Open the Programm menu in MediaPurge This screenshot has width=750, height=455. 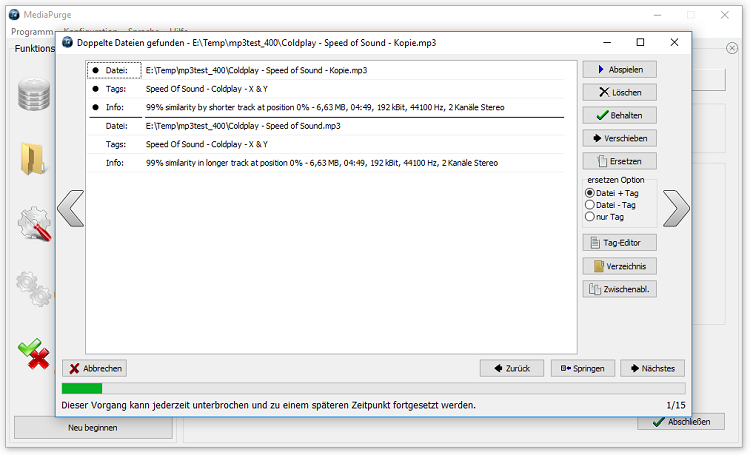pyautogui.click(x=32, y=32)
